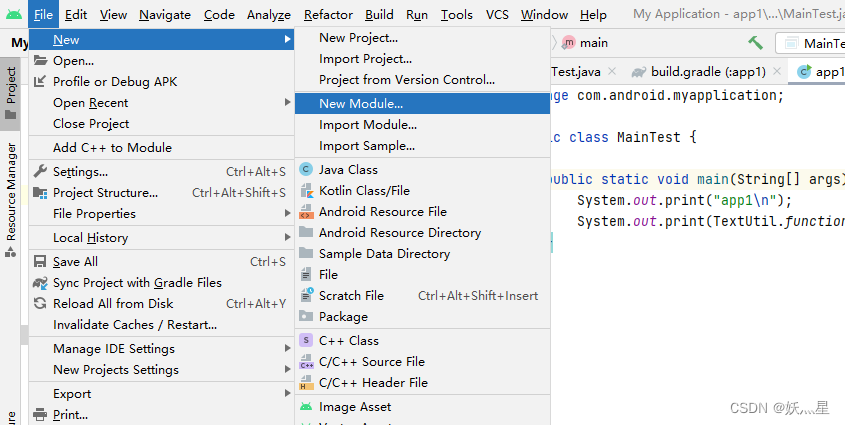Open the MainTest run configuration dropdown
Viewport: 845px width, 425px height.
[x=811, y=43]
